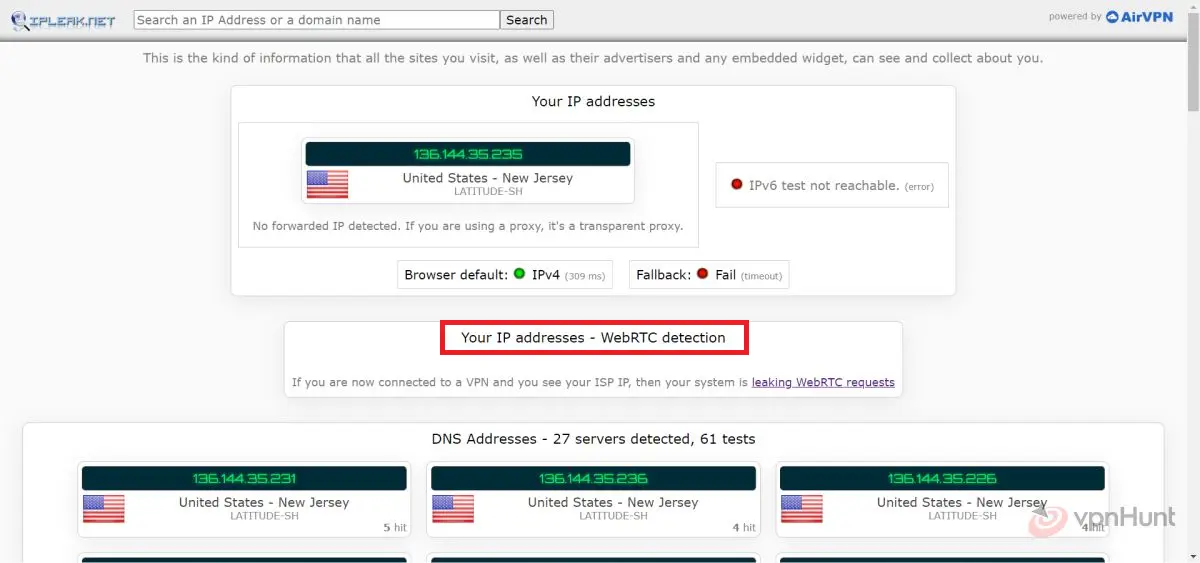Click 'DNS Addresses - 27 servers detected' heading
This screenshot has width=1200, height=563.
(593, 439)
